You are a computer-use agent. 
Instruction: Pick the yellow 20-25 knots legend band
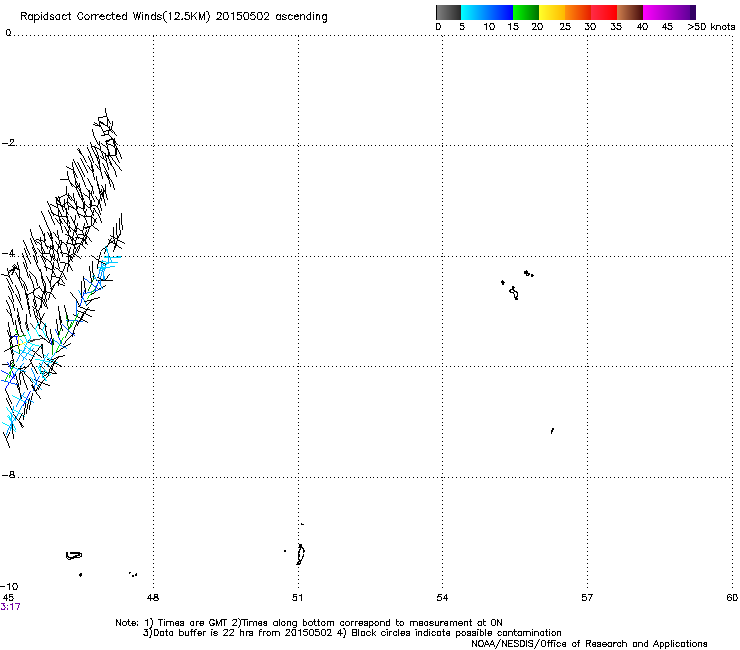click(x=552, y=12)
